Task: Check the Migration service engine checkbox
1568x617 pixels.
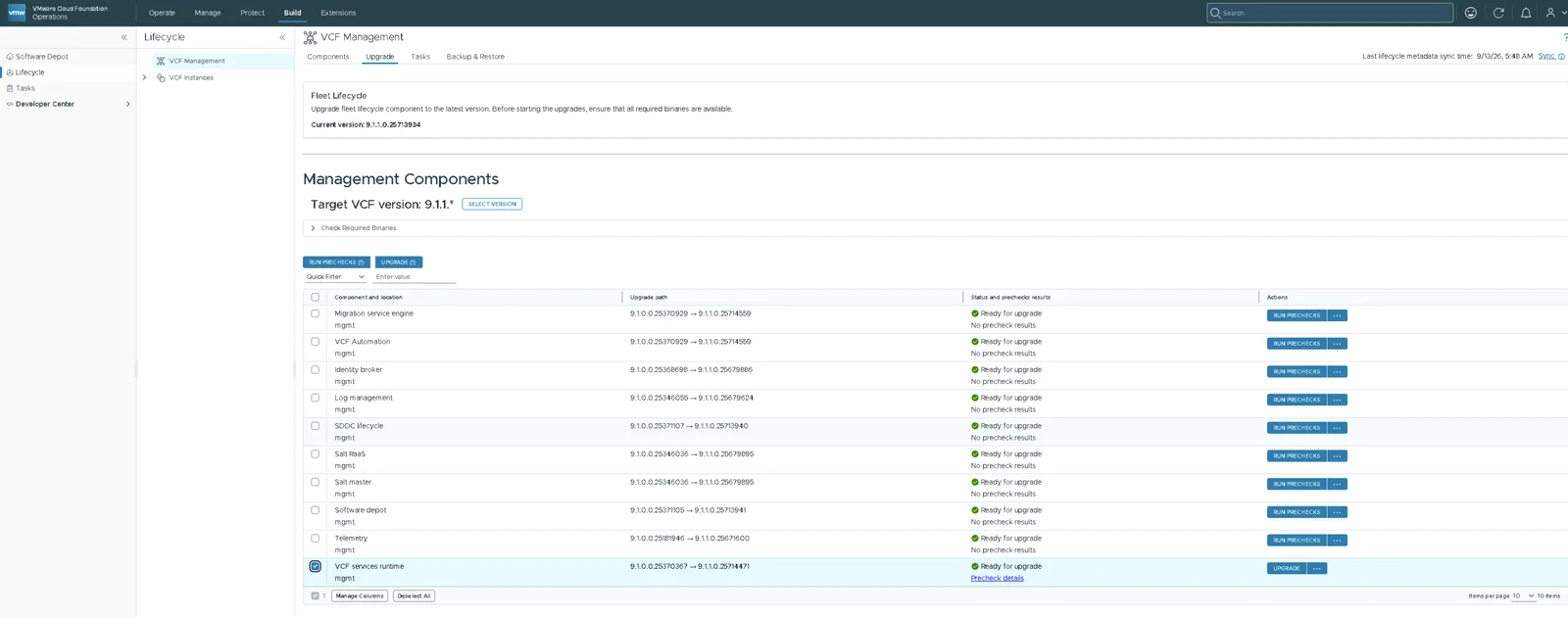Action: 315,313
